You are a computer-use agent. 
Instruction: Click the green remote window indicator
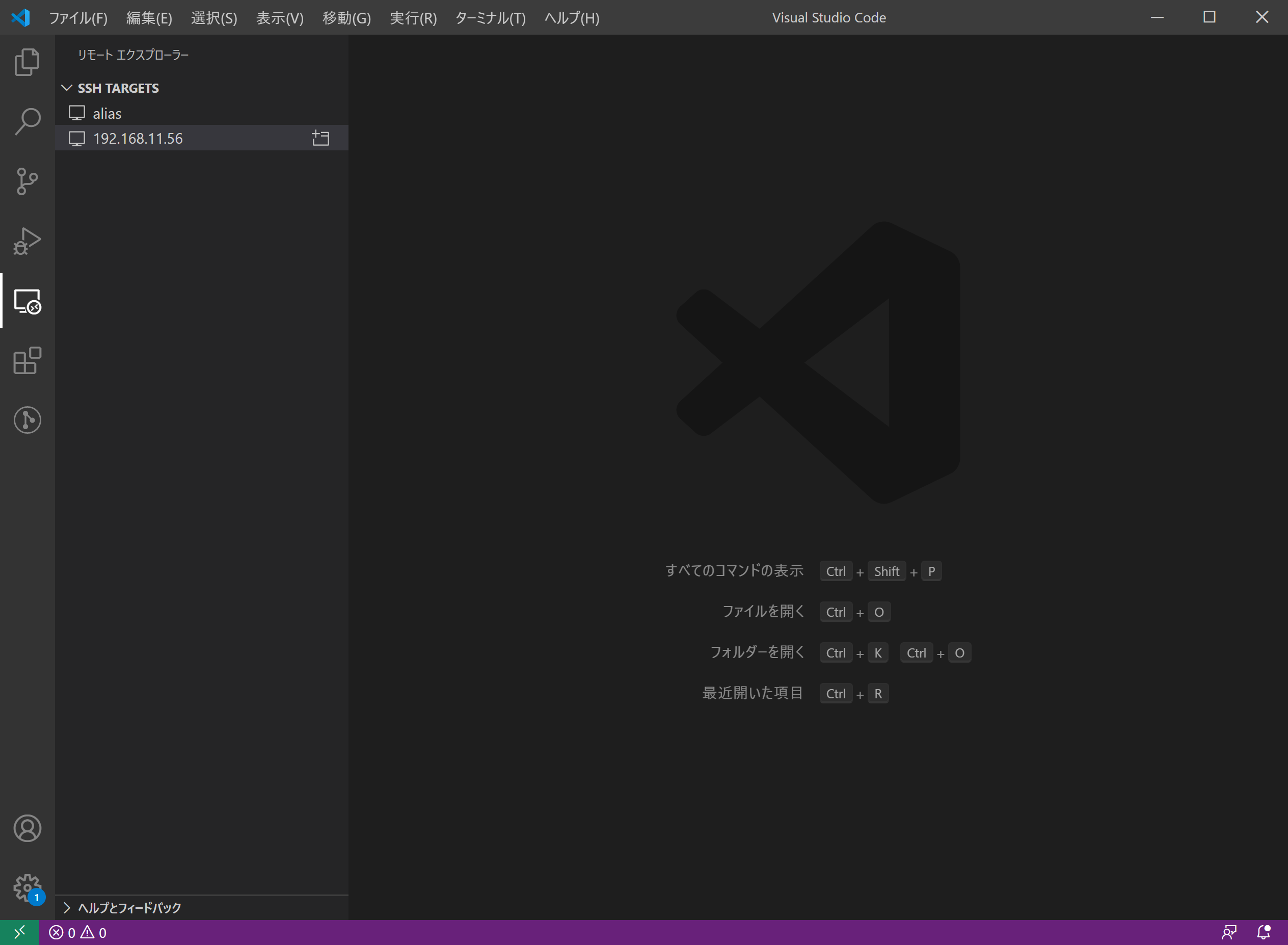[x=19, y=932]
